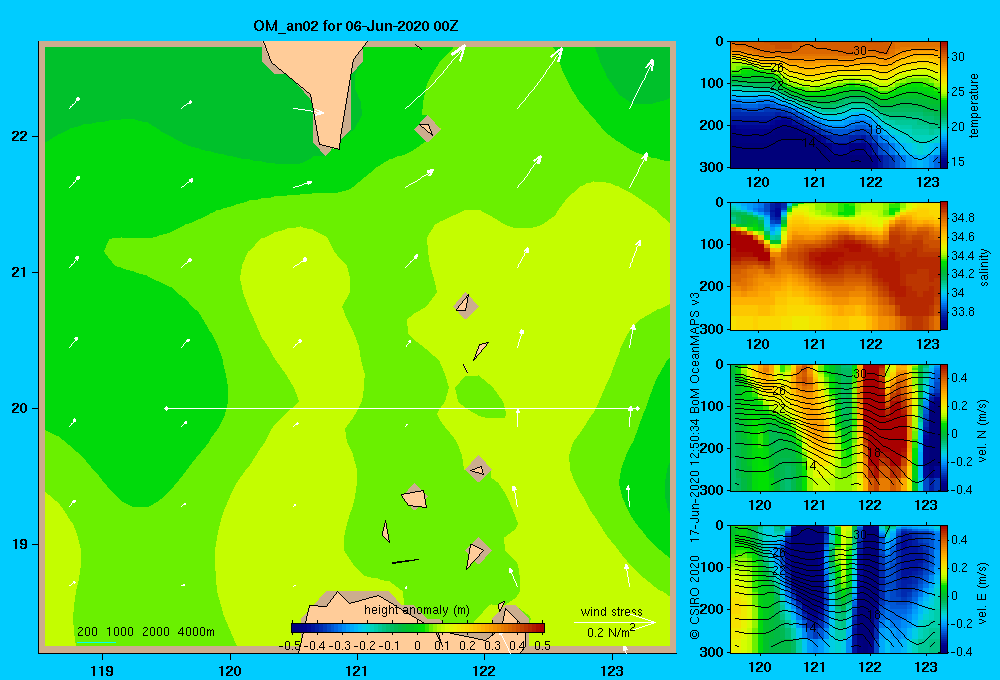Click the '2000' depth legend entry

(156, 632)
